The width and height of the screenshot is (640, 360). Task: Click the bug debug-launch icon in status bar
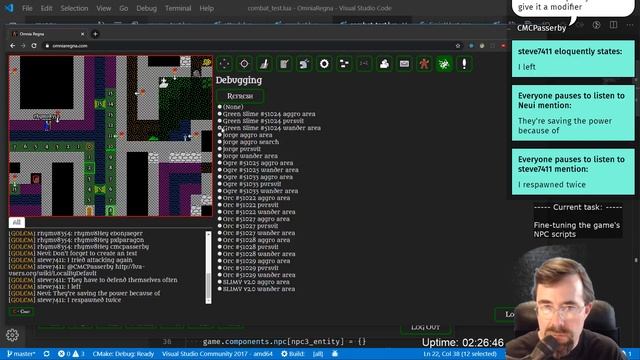coord(335,354)
